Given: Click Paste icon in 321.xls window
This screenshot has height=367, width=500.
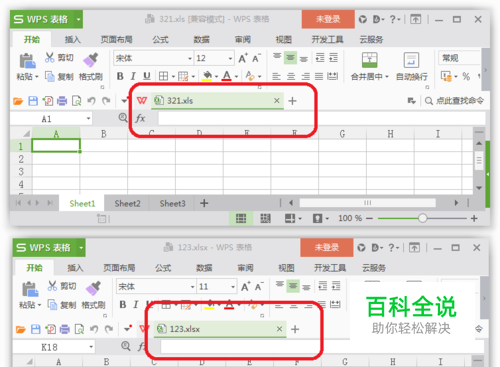Looking at the screenshot, I should [x=27, y=61].
